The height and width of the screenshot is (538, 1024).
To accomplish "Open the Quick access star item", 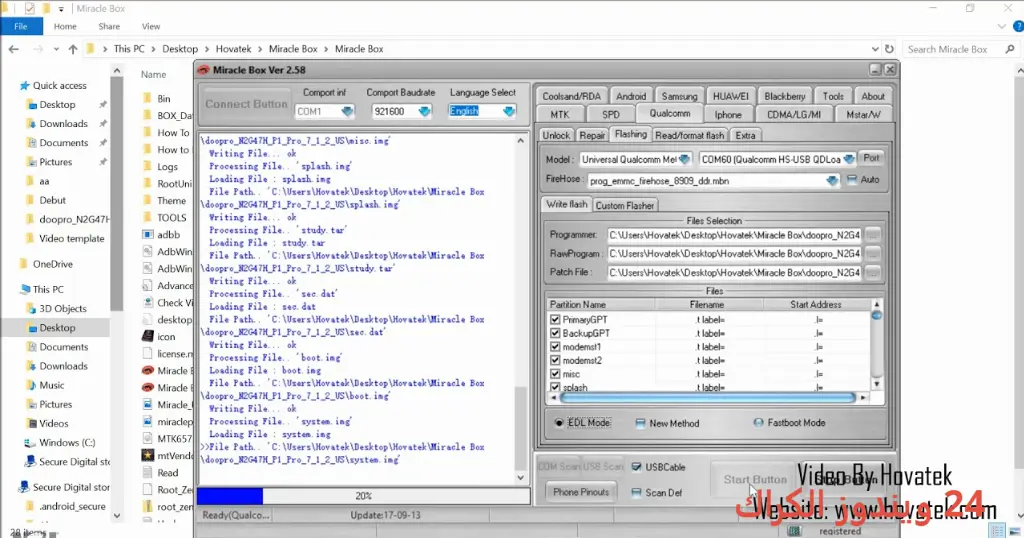I will coord(53,86).
